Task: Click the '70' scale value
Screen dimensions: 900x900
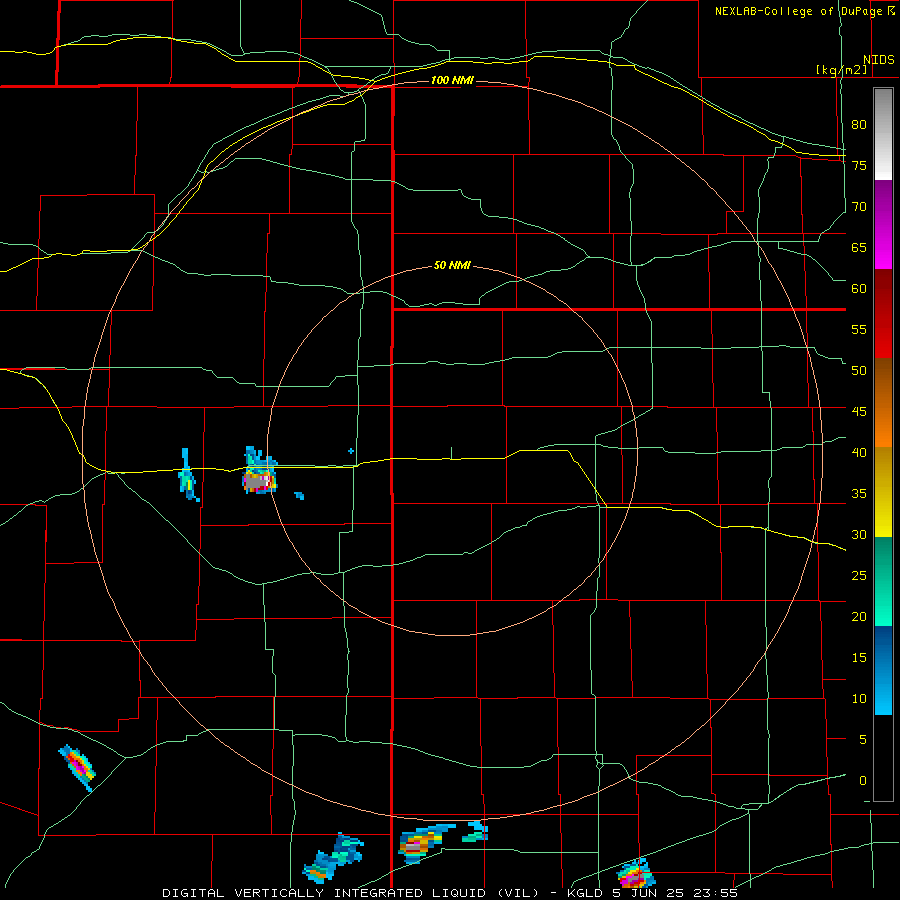Action: [859, 207]
